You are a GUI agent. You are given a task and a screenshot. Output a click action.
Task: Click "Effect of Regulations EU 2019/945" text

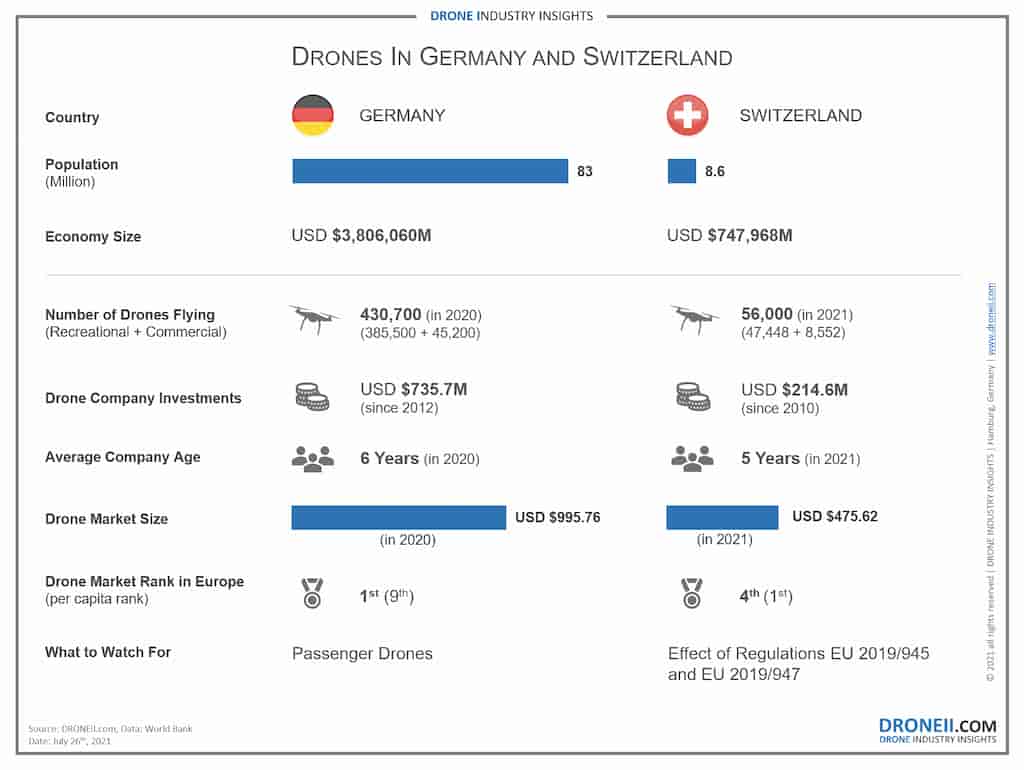798,654
